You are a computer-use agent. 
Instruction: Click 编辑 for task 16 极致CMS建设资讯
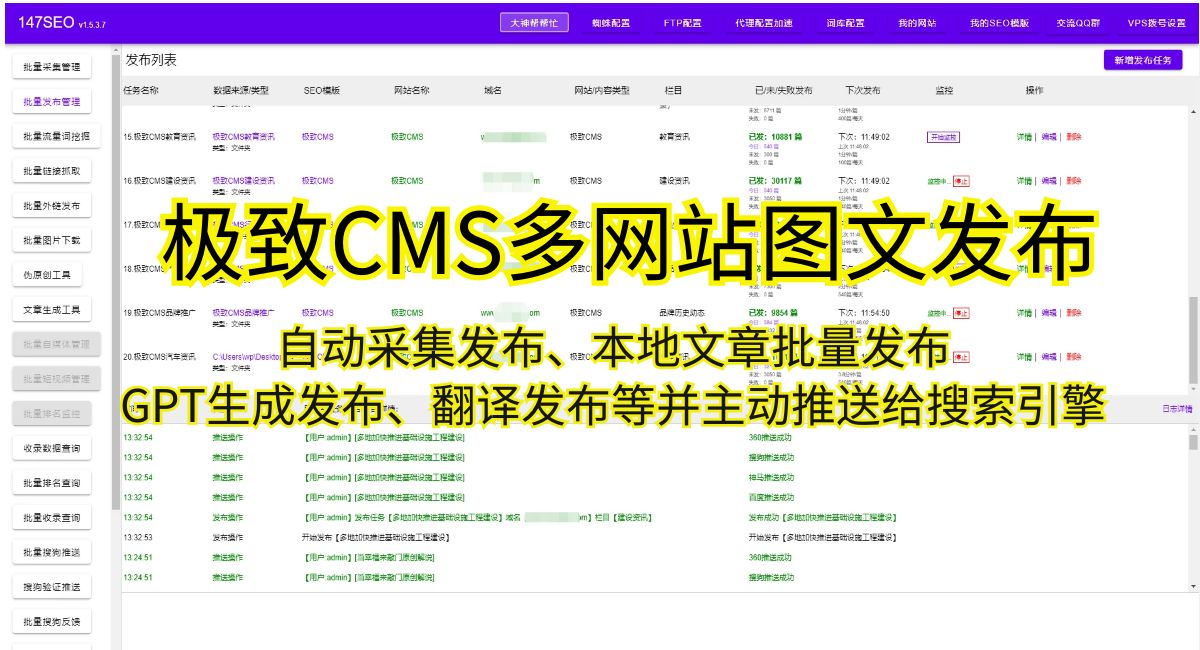click(1048, 181)
